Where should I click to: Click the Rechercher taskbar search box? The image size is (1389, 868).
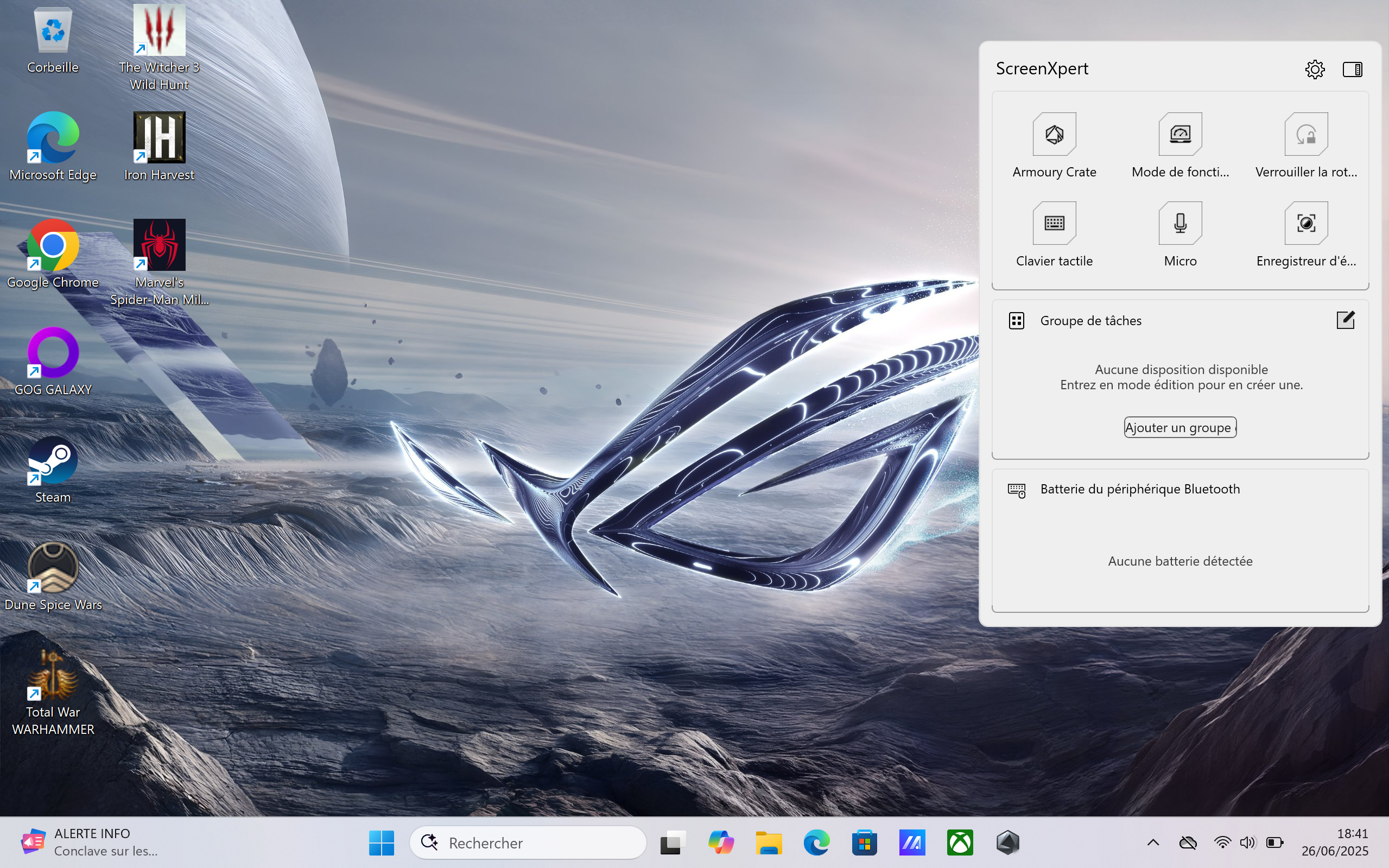528,842
